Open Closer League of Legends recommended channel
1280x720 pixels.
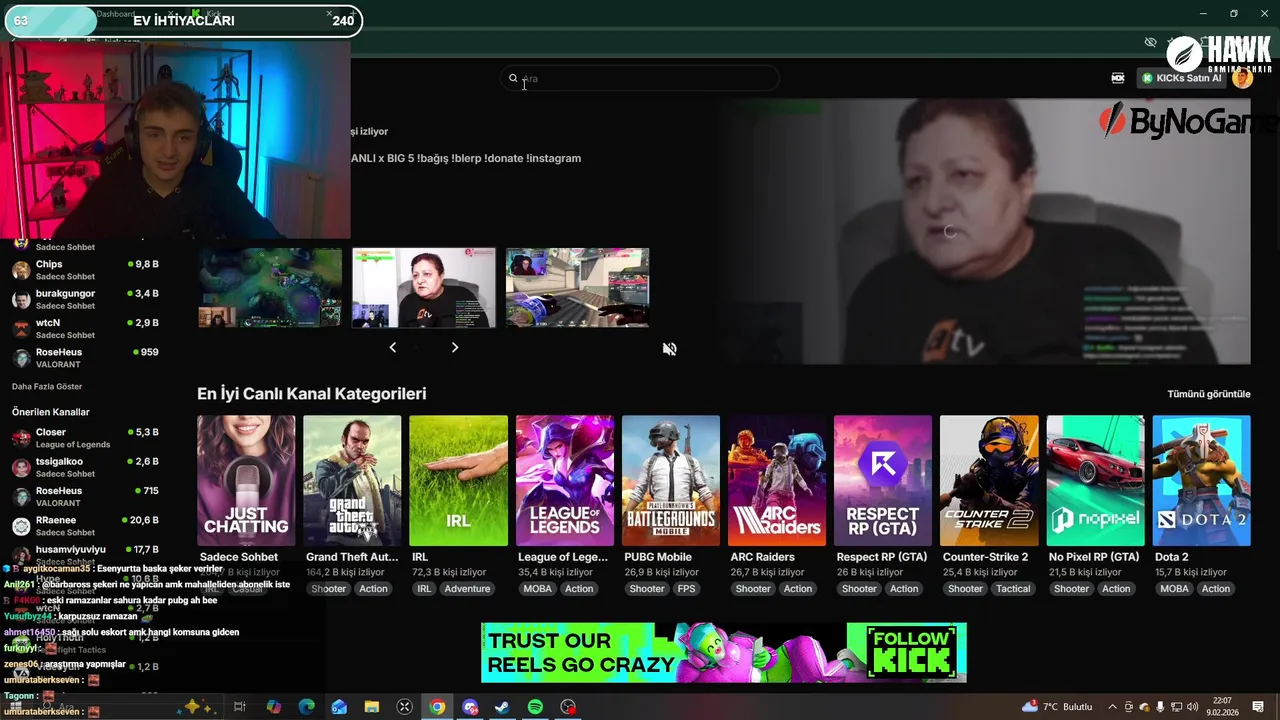(x=85, y=438)
